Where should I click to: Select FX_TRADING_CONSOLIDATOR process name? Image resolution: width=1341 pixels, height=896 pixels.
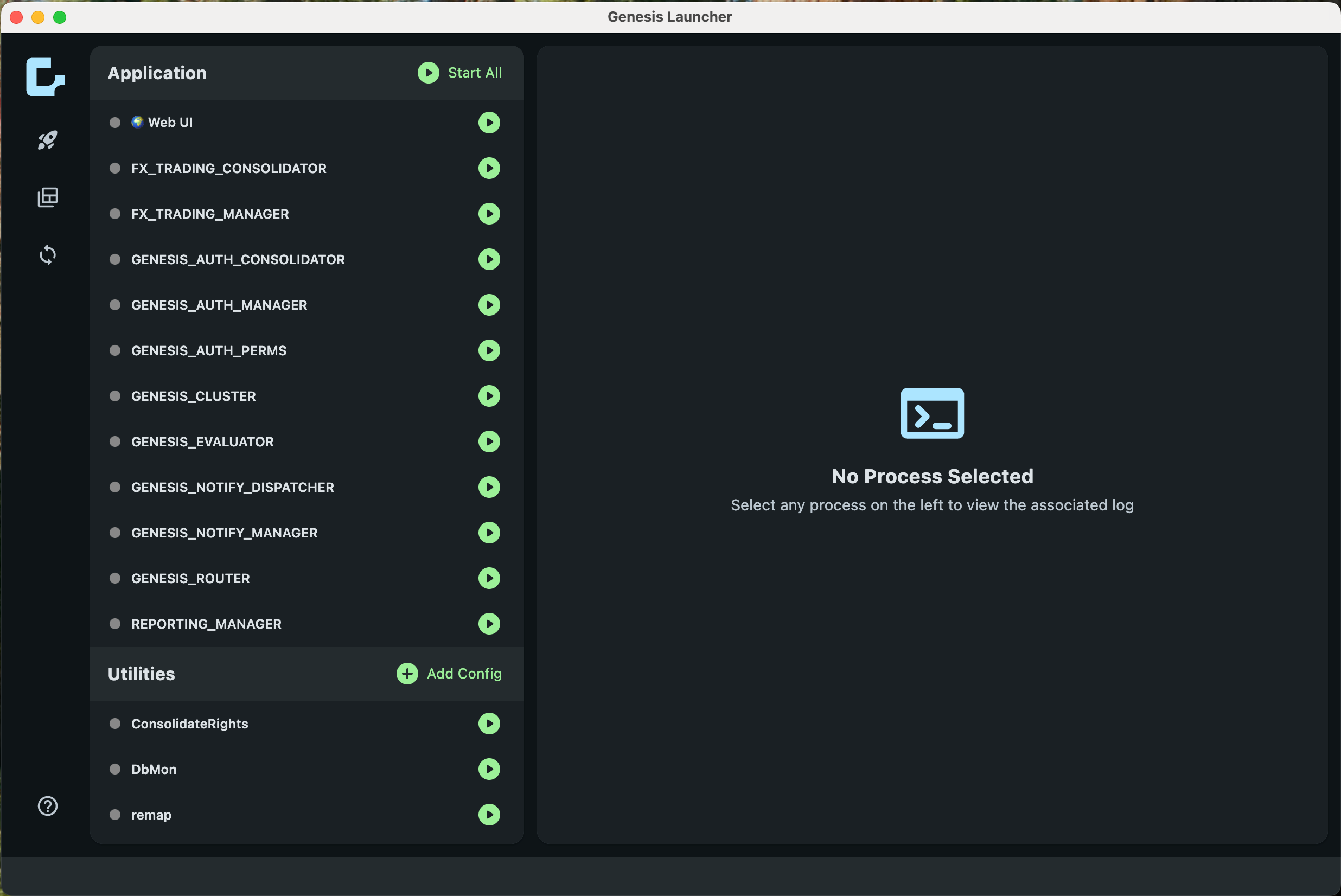click(229, 168)
